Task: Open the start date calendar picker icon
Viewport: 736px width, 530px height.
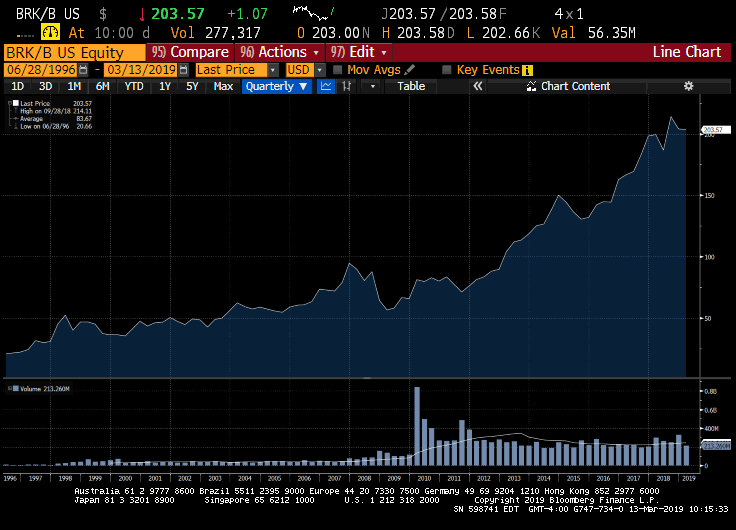Action: point(83,70)
